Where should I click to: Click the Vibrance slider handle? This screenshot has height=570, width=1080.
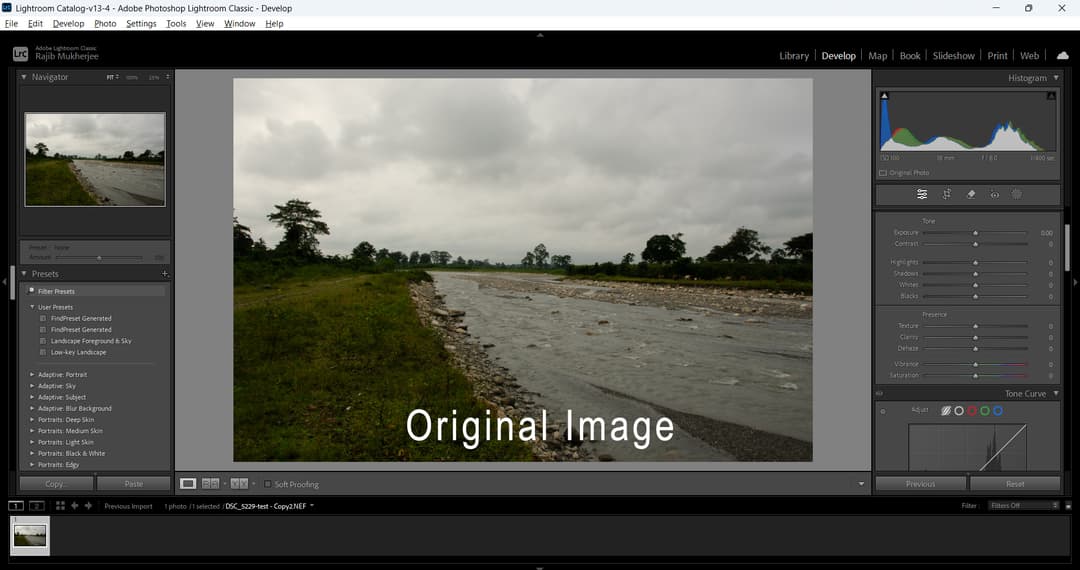[x=975, y=364]
